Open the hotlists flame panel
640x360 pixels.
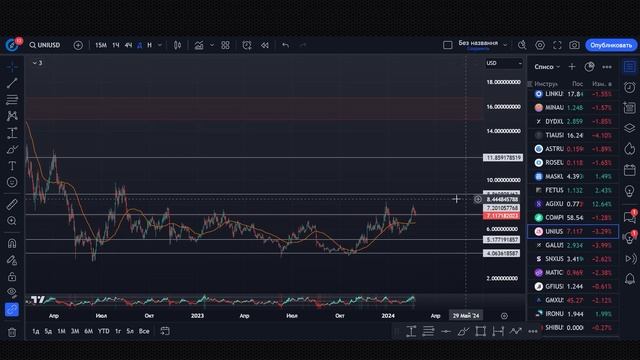coord(629,149)
